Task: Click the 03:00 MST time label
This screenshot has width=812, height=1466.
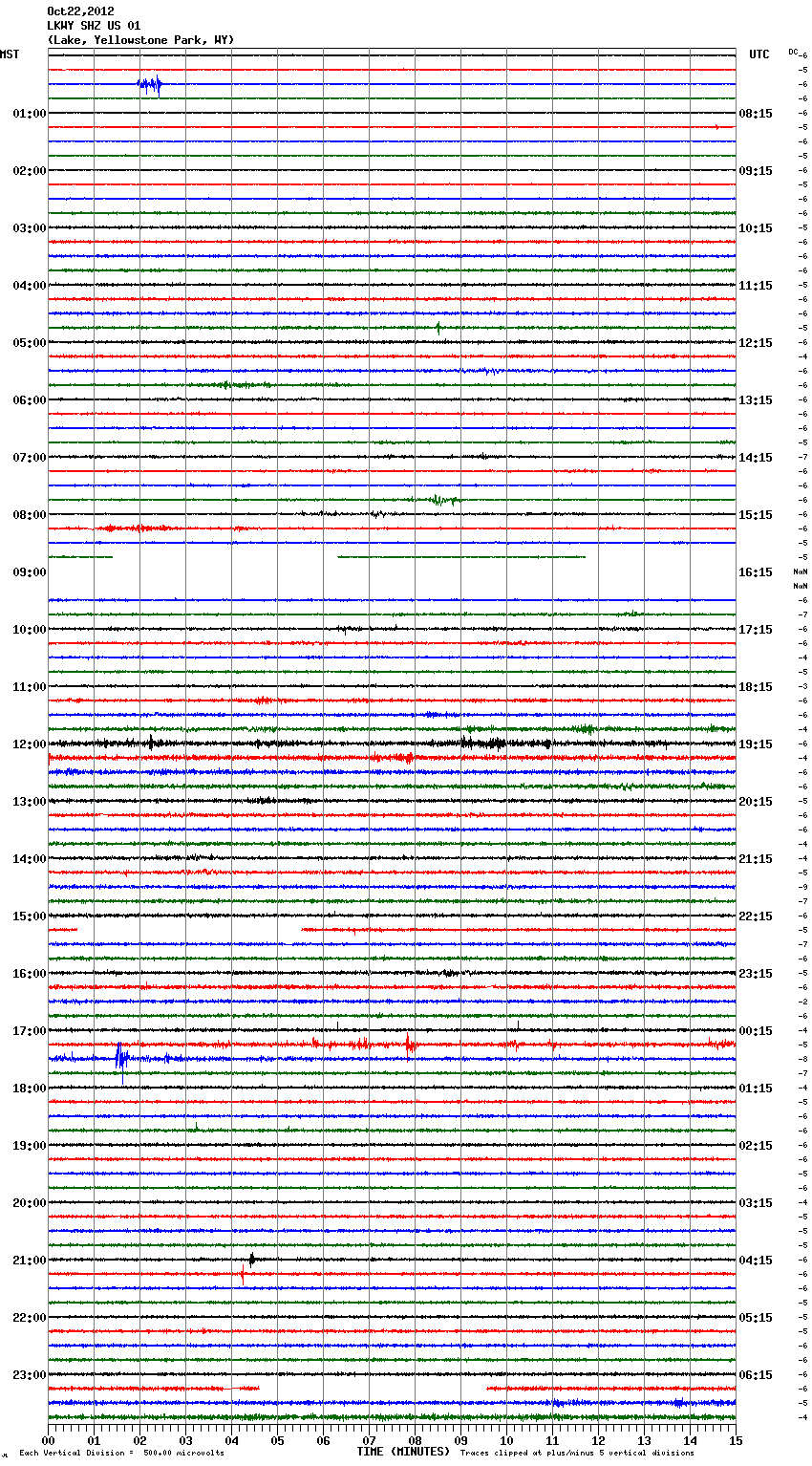Action: click(30, 228)
